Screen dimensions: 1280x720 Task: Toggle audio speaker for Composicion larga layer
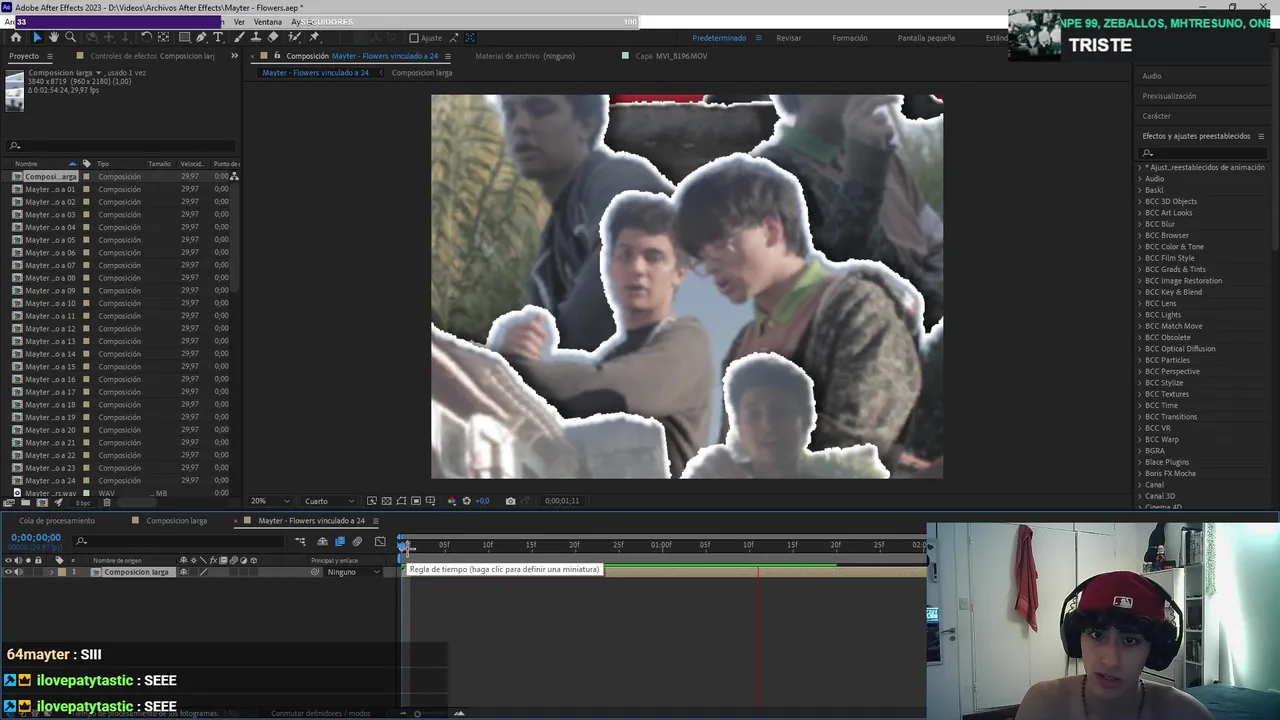(18, 572)
